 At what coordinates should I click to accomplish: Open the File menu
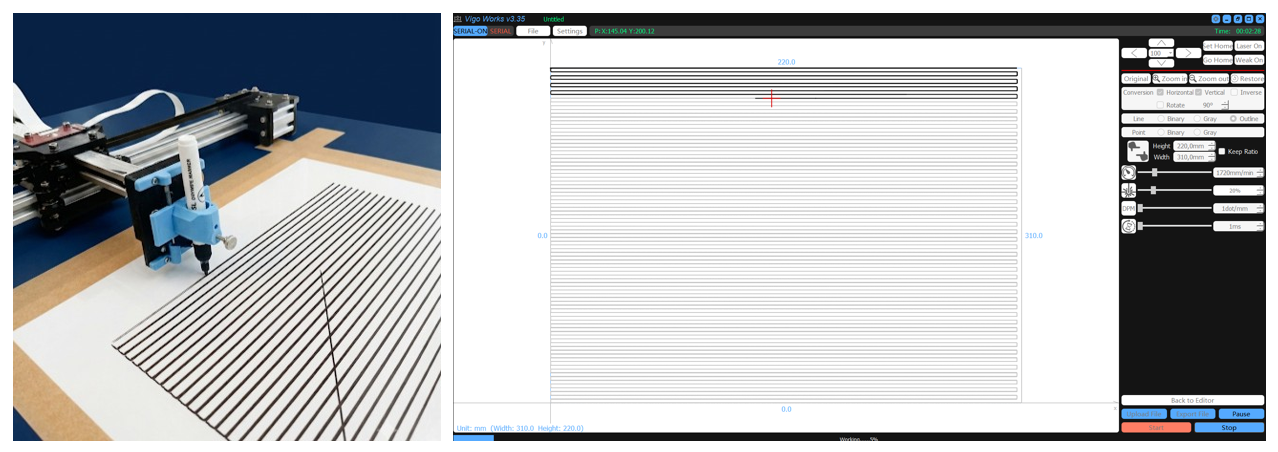pyautogui.click(x=533, y=31)
